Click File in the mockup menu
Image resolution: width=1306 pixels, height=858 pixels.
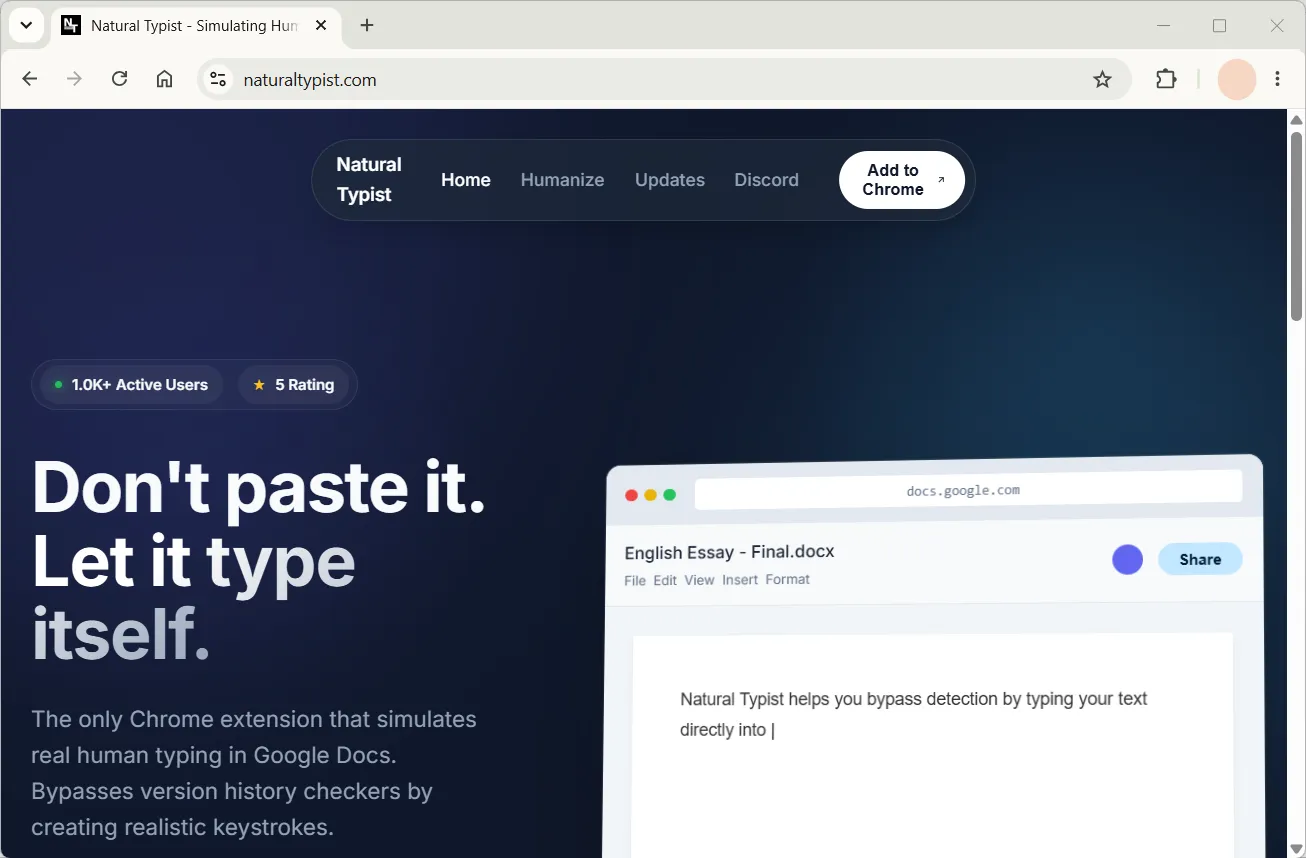(x=635, y=580)
